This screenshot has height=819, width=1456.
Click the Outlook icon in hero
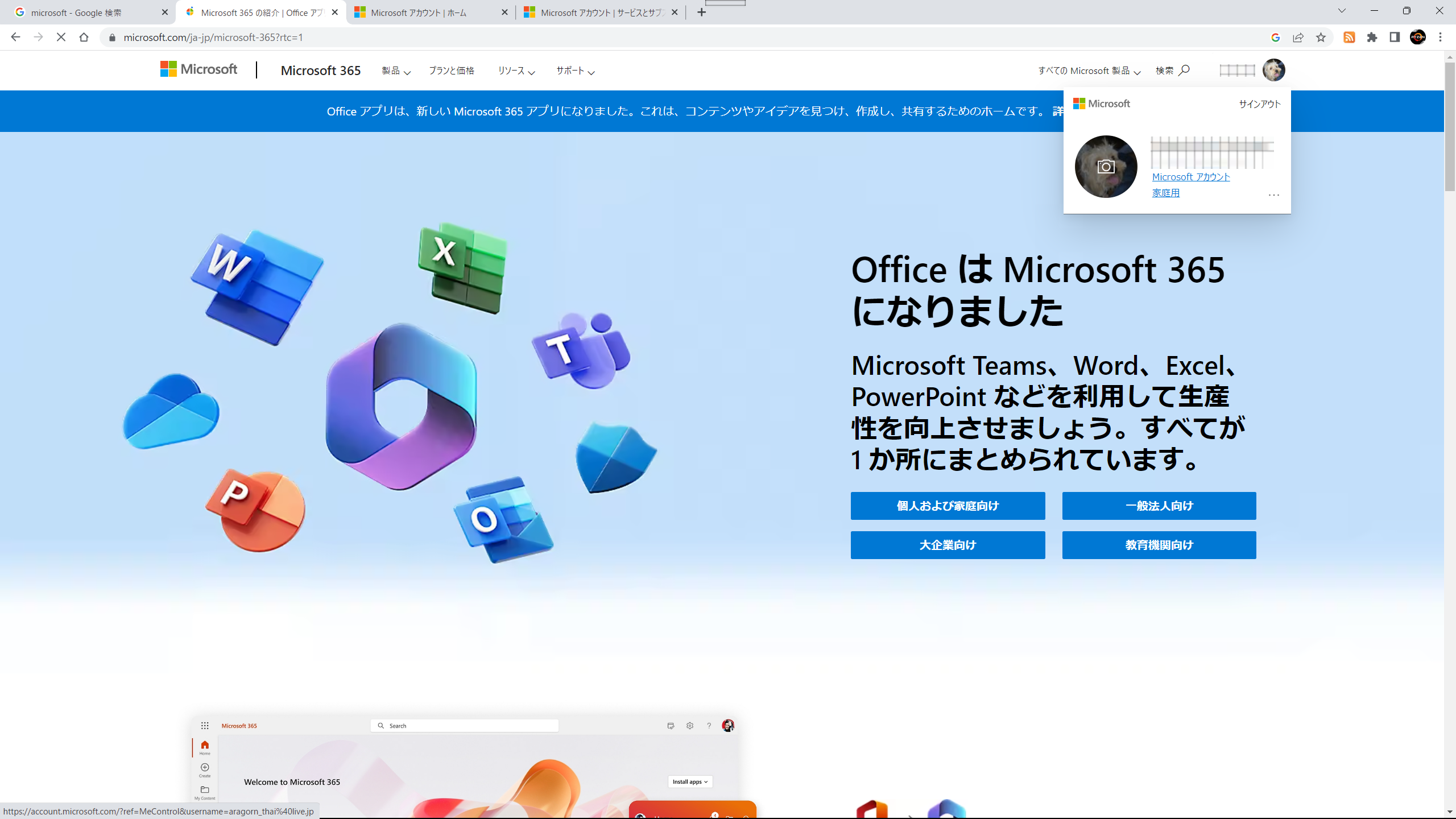503,520
